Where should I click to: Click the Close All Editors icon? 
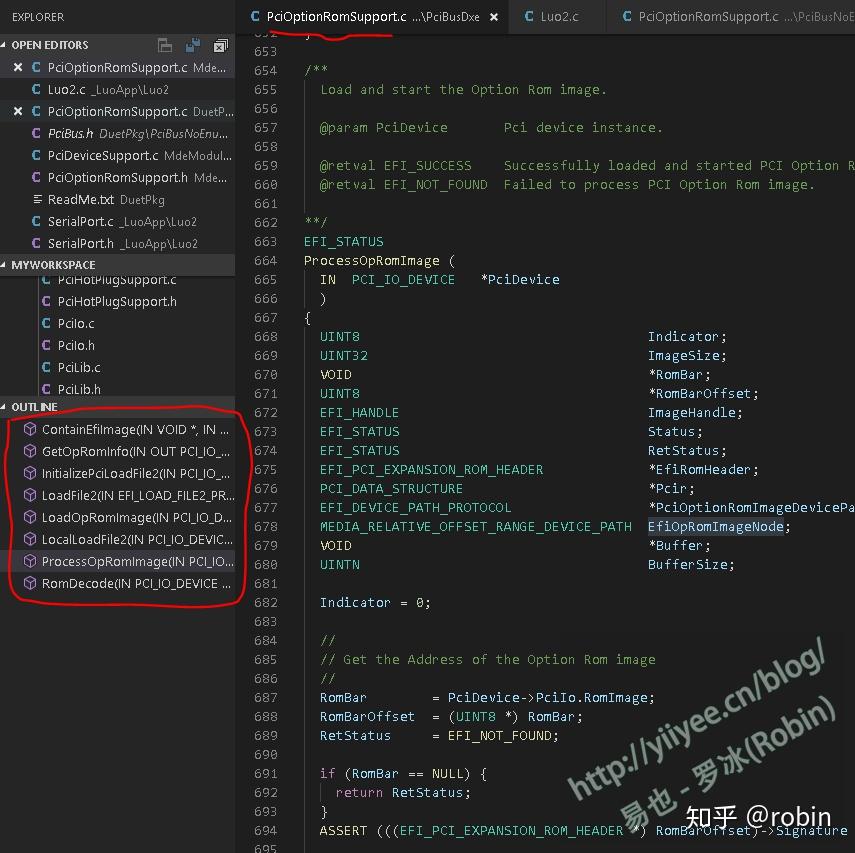coord(220,45)
